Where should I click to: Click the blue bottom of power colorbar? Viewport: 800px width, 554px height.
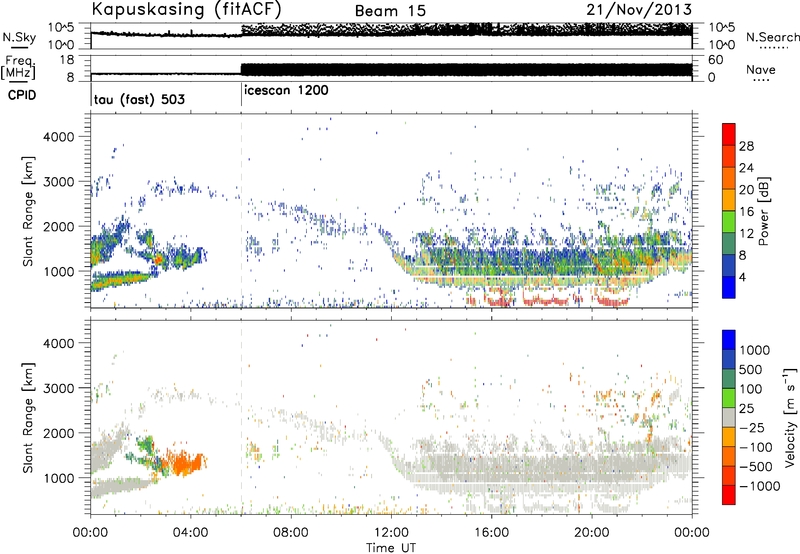pyautogui.click(x=729, y=287)
